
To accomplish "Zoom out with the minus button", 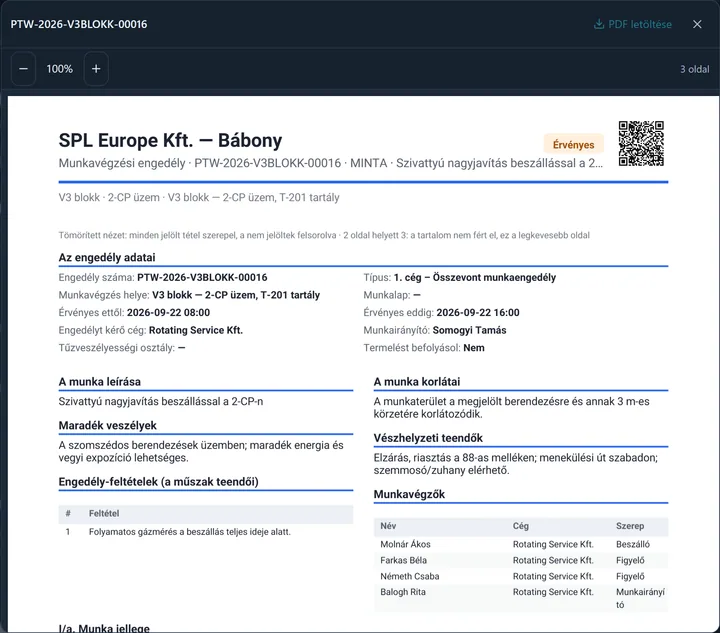I will (x=23, y=69).
